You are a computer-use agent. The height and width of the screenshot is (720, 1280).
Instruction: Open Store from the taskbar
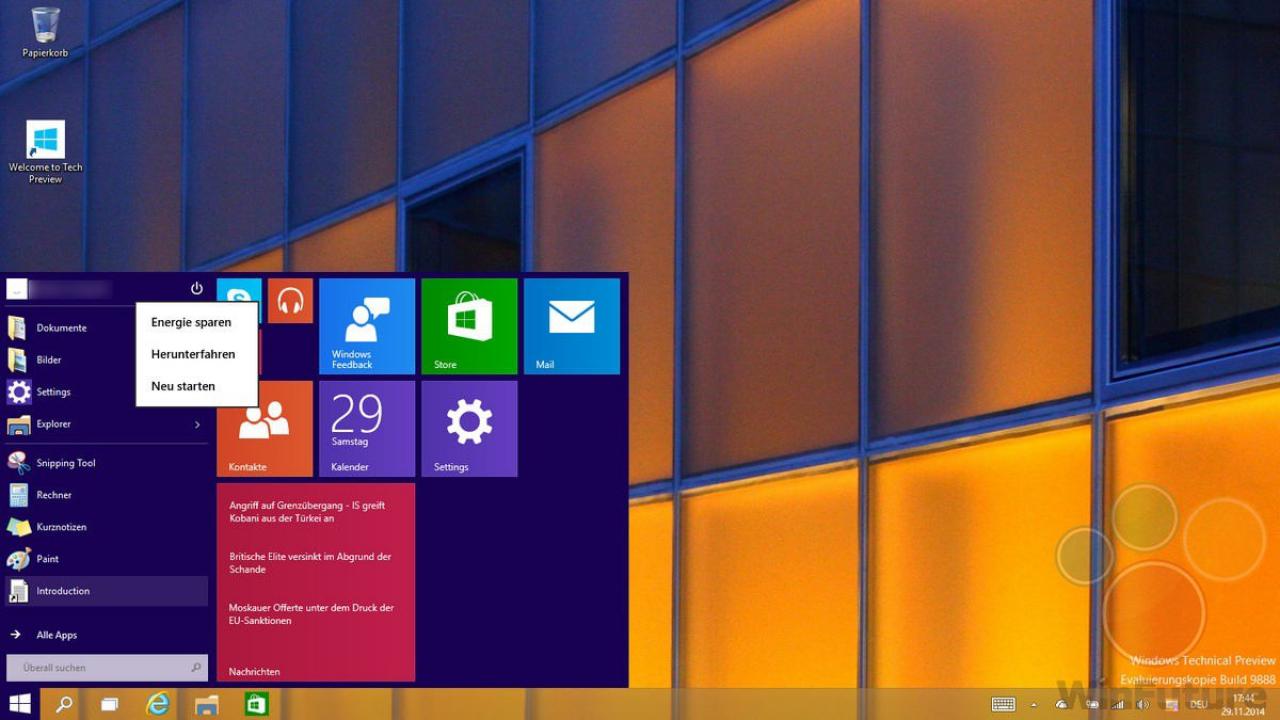click(256, 704)
